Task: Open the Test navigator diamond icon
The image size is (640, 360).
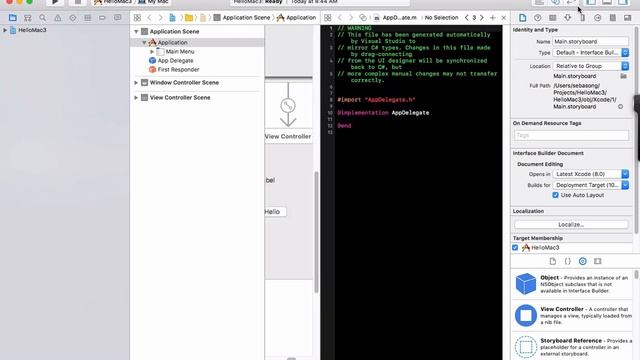Action: click(x=73, y=18)
